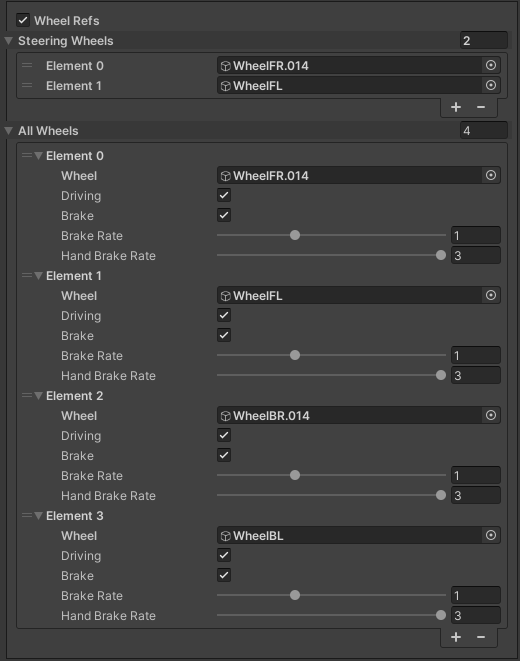
Task: Click Brake Rate value field of Element 3
Action: coord(476,595)
